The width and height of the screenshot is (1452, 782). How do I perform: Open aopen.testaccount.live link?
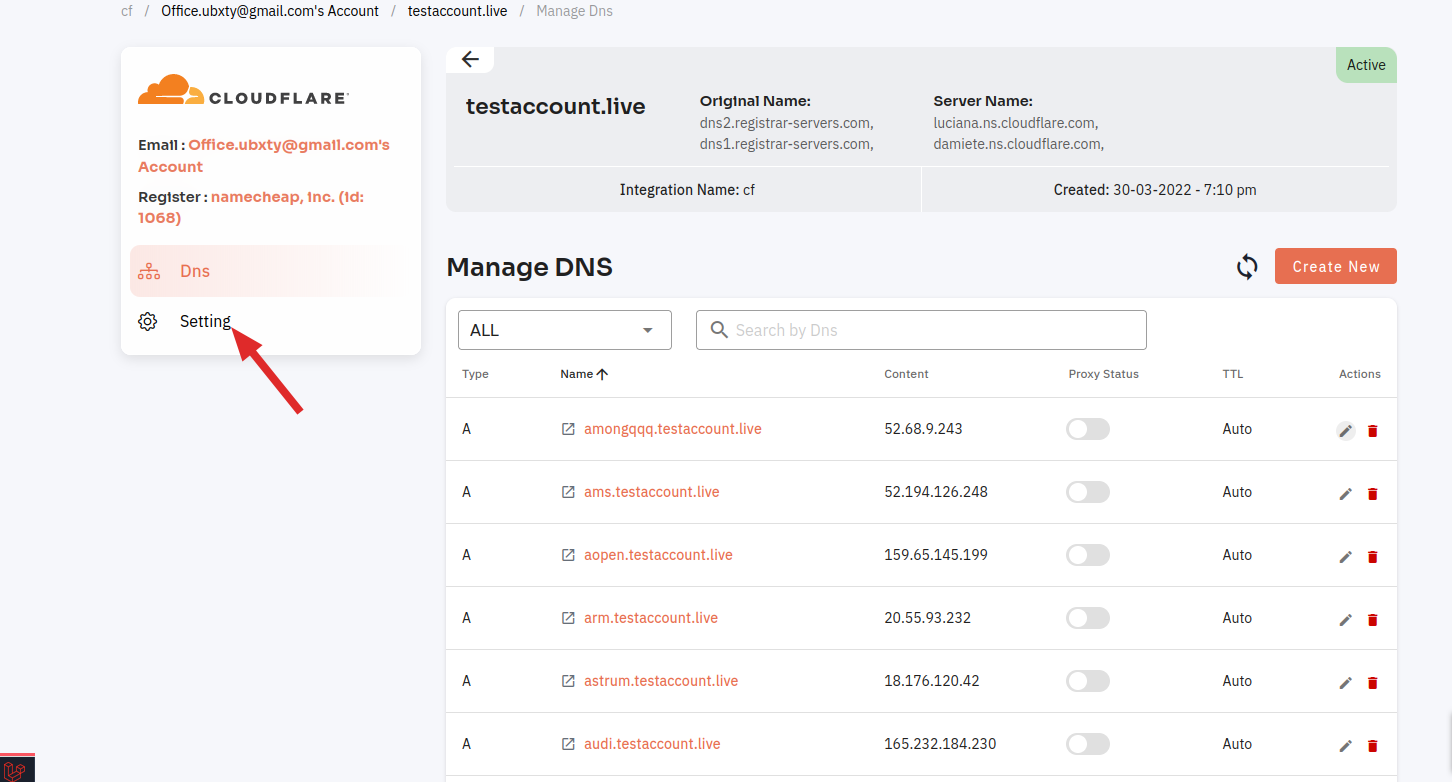(x=658, y=555)
